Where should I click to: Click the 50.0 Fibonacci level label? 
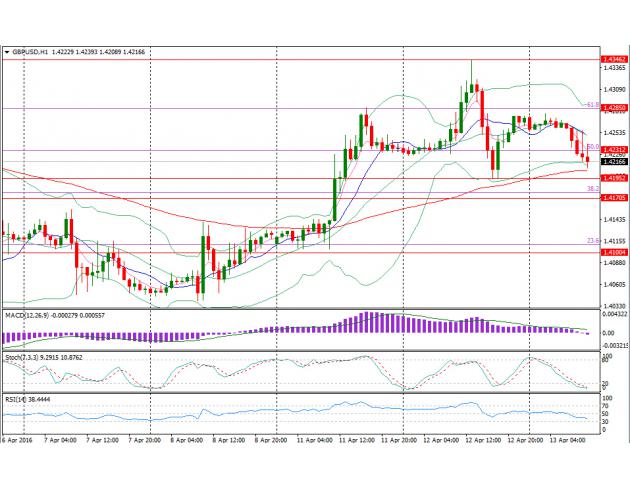[592, 147]
